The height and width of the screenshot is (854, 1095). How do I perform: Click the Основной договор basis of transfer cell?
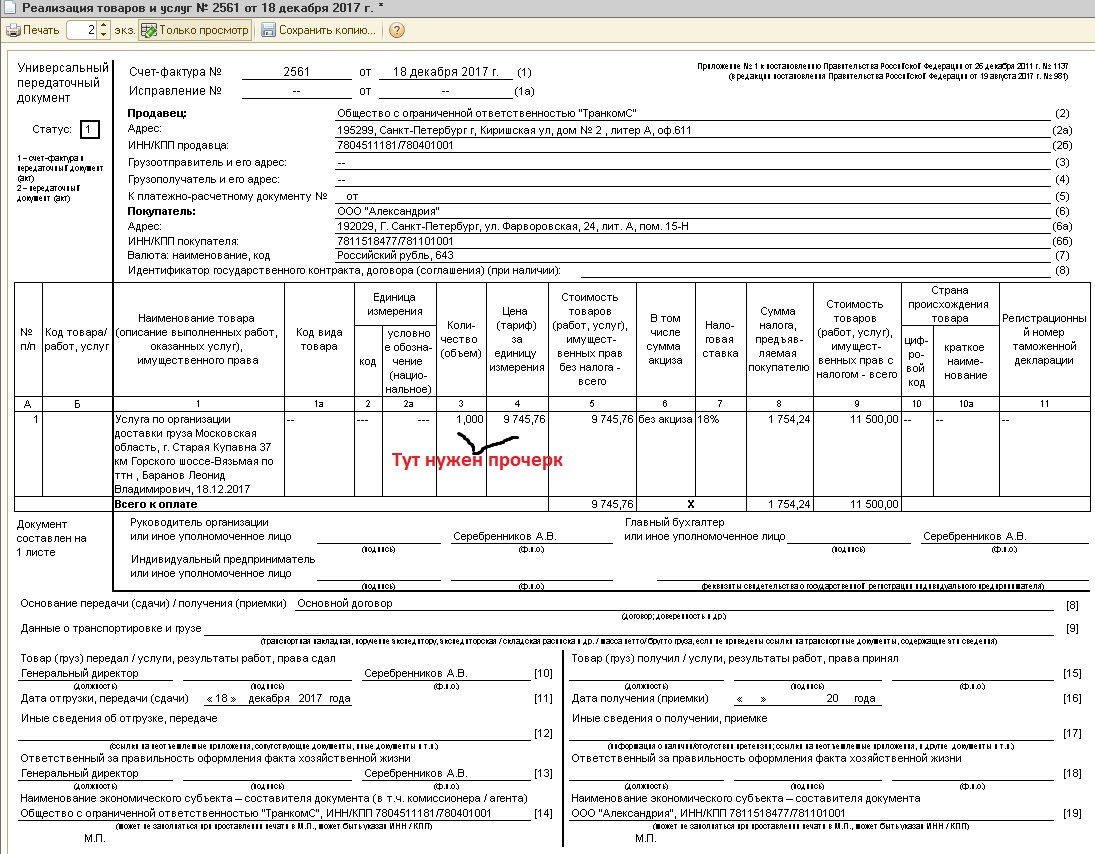point(345,604)
